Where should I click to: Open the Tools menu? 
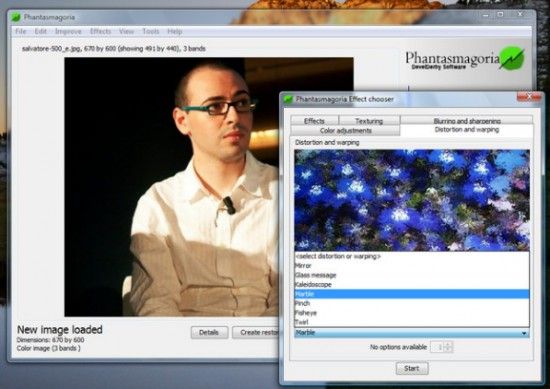(150, 32)
